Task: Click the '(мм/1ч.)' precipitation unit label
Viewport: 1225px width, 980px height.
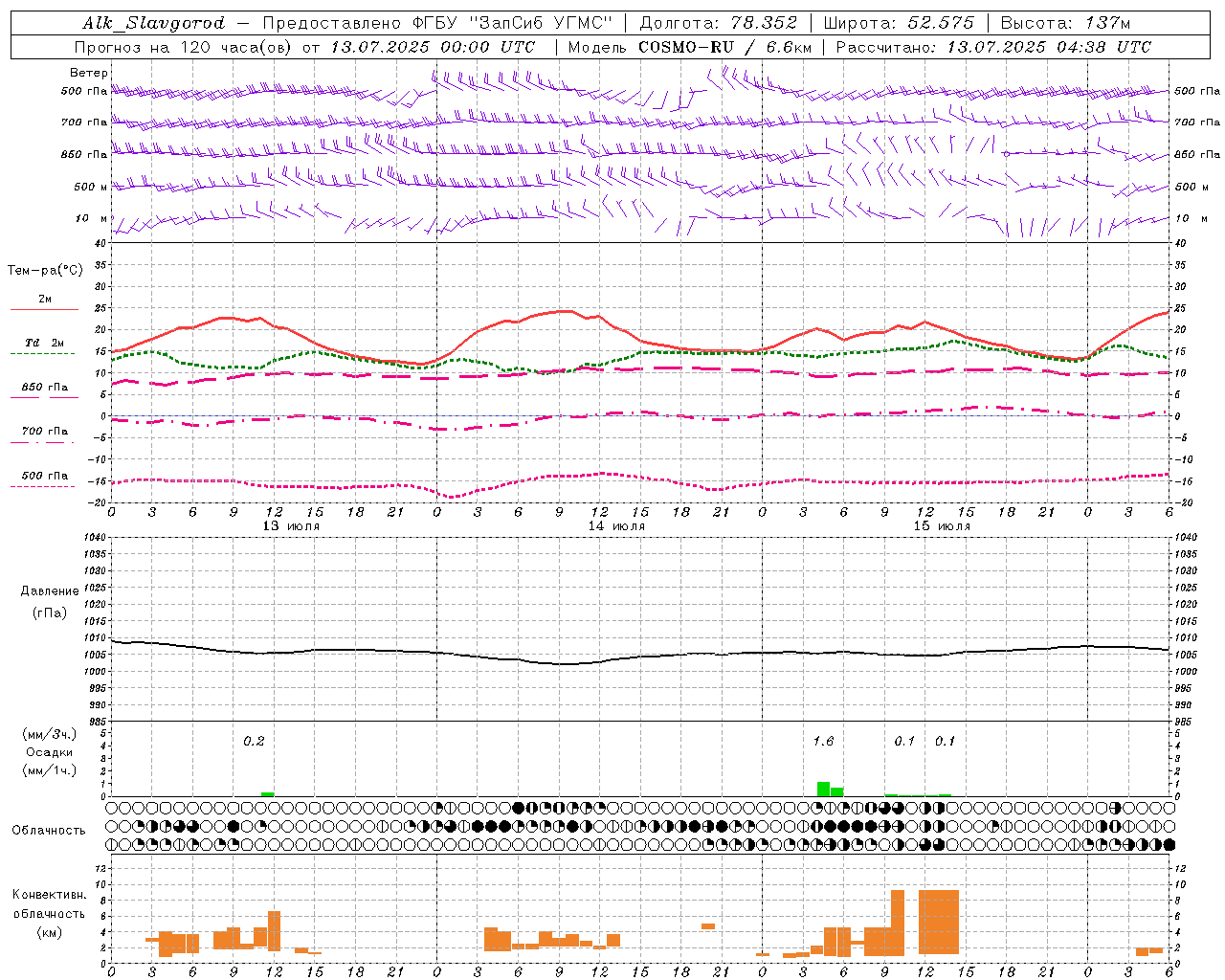Action: point(49,770)
